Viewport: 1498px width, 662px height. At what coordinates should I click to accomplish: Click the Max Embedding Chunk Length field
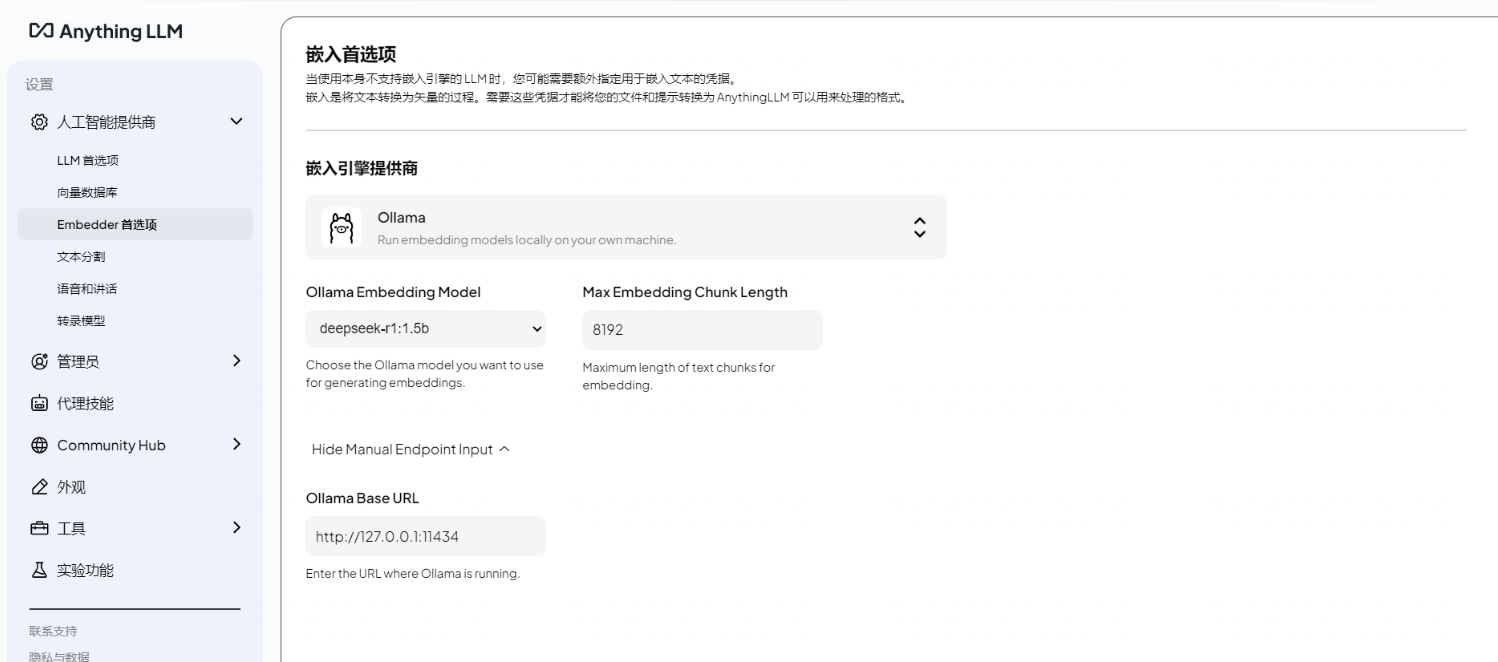click(x=702, y=329)
